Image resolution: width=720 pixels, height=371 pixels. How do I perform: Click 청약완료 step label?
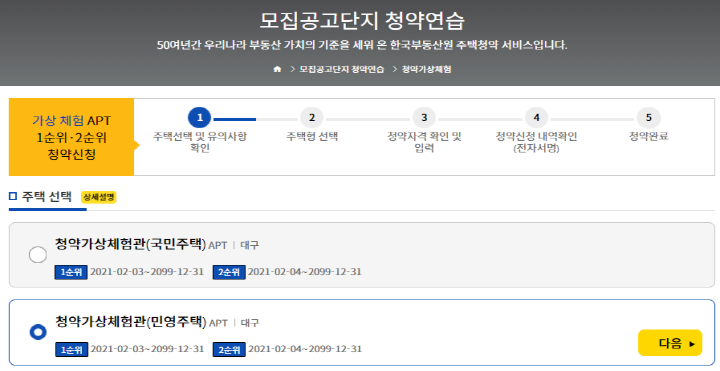point(648,136)
